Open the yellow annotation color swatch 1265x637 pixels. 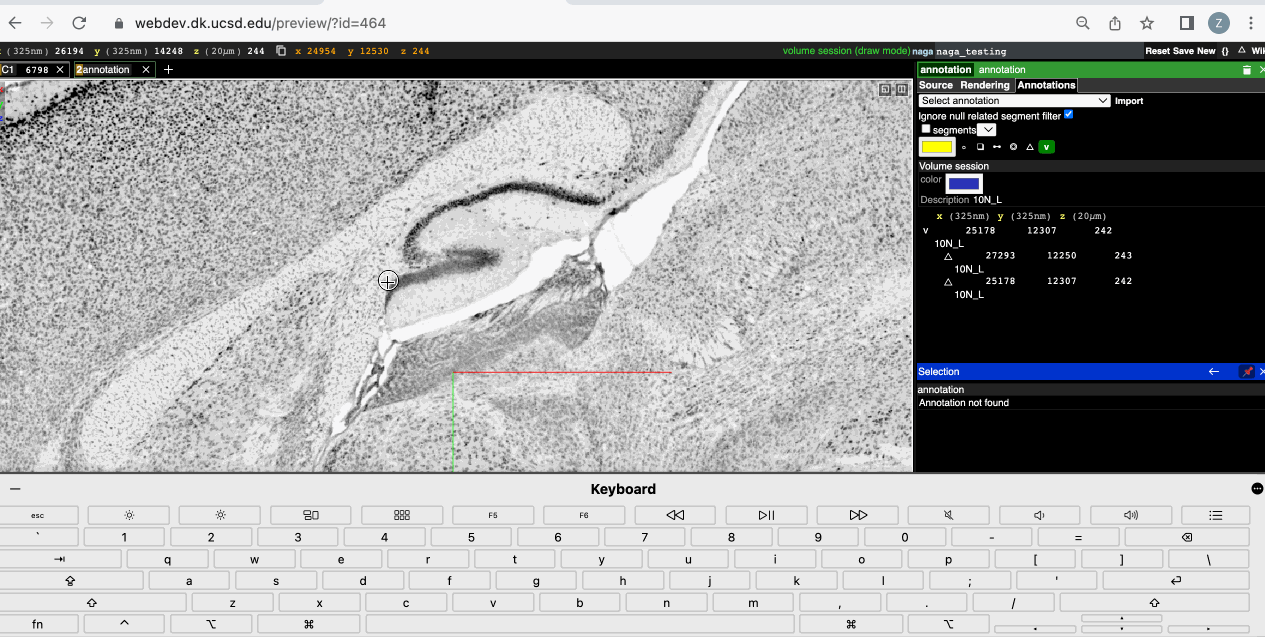coord(937,147)
